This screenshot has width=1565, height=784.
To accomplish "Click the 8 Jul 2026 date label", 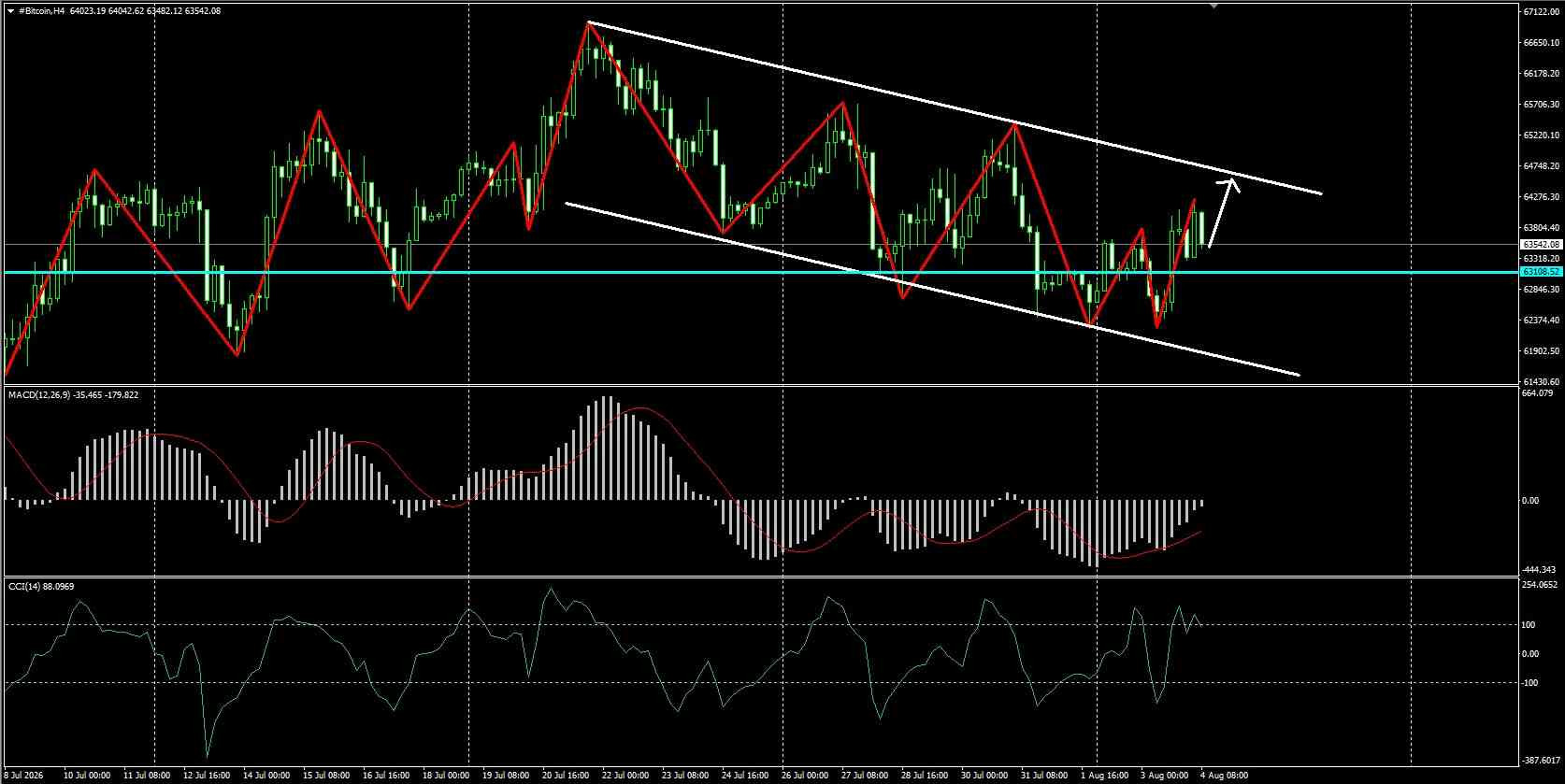I will coord(23,776).
